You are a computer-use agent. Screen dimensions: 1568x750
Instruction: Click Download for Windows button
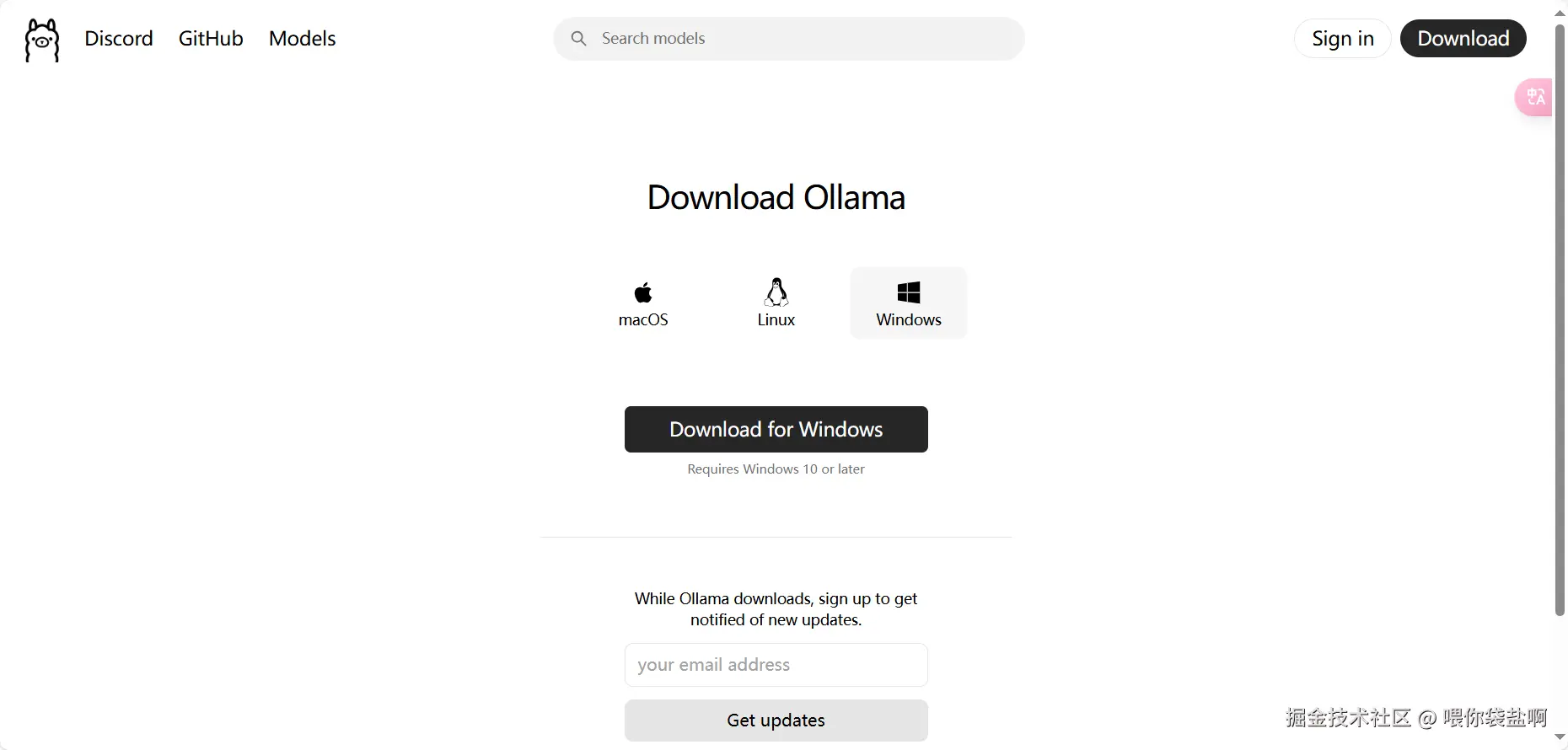(x=776, y=430)
